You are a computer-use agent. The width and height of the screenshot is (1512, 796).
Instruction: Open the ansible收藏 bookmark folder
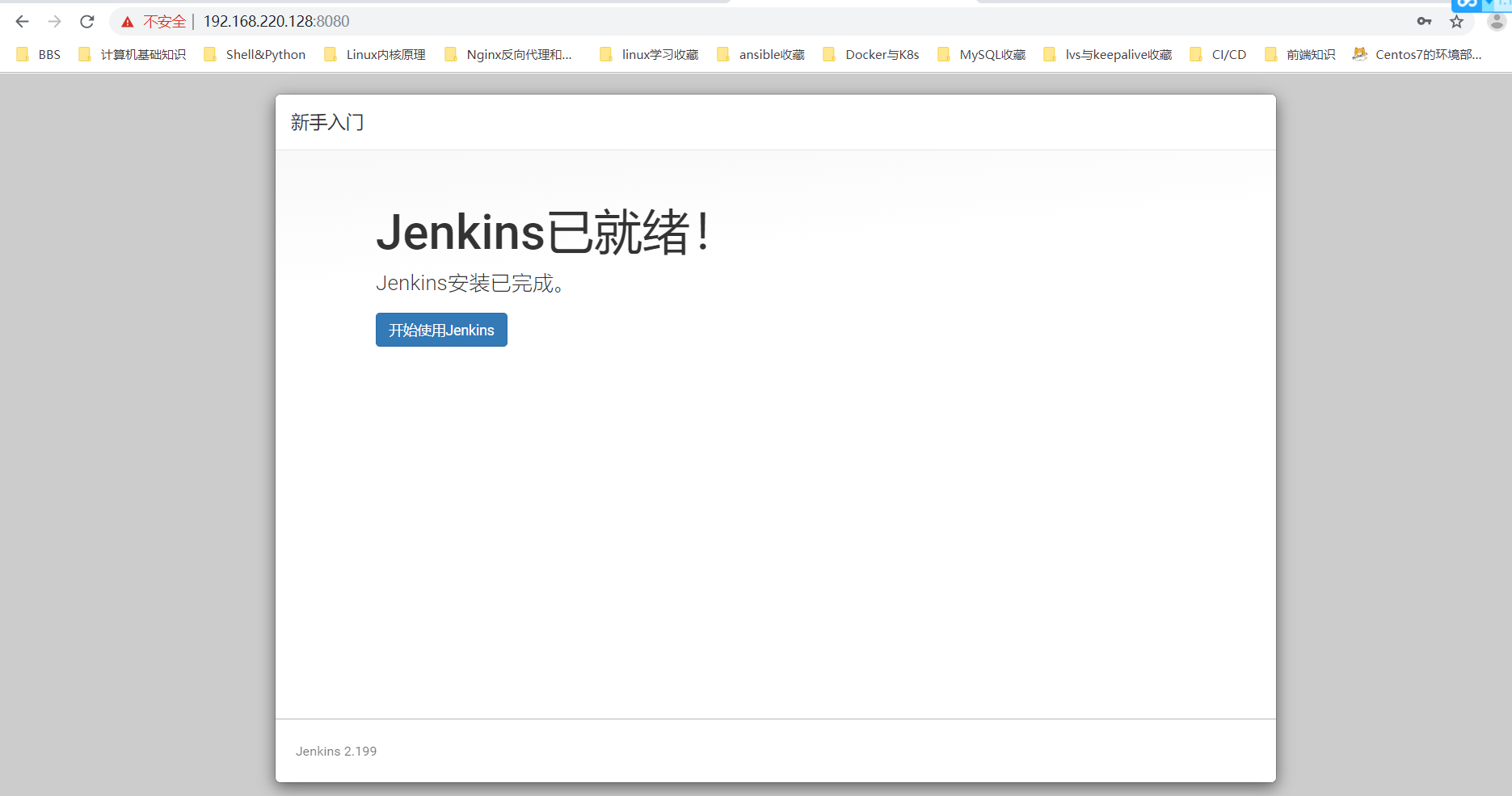[x=761, y=54]
